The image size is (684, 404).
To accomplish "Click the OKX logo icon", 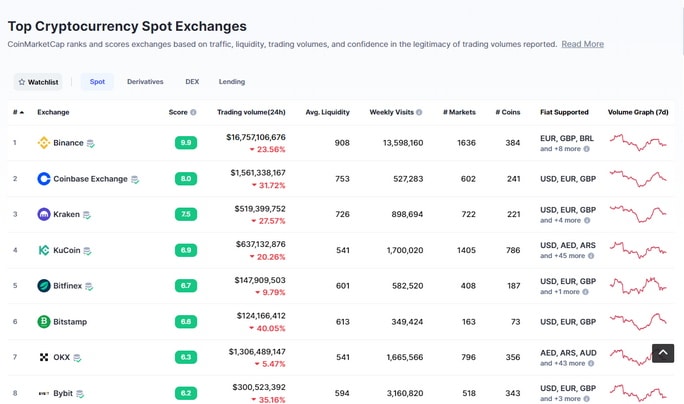I will pyautogui.click(x=44, y=357).
